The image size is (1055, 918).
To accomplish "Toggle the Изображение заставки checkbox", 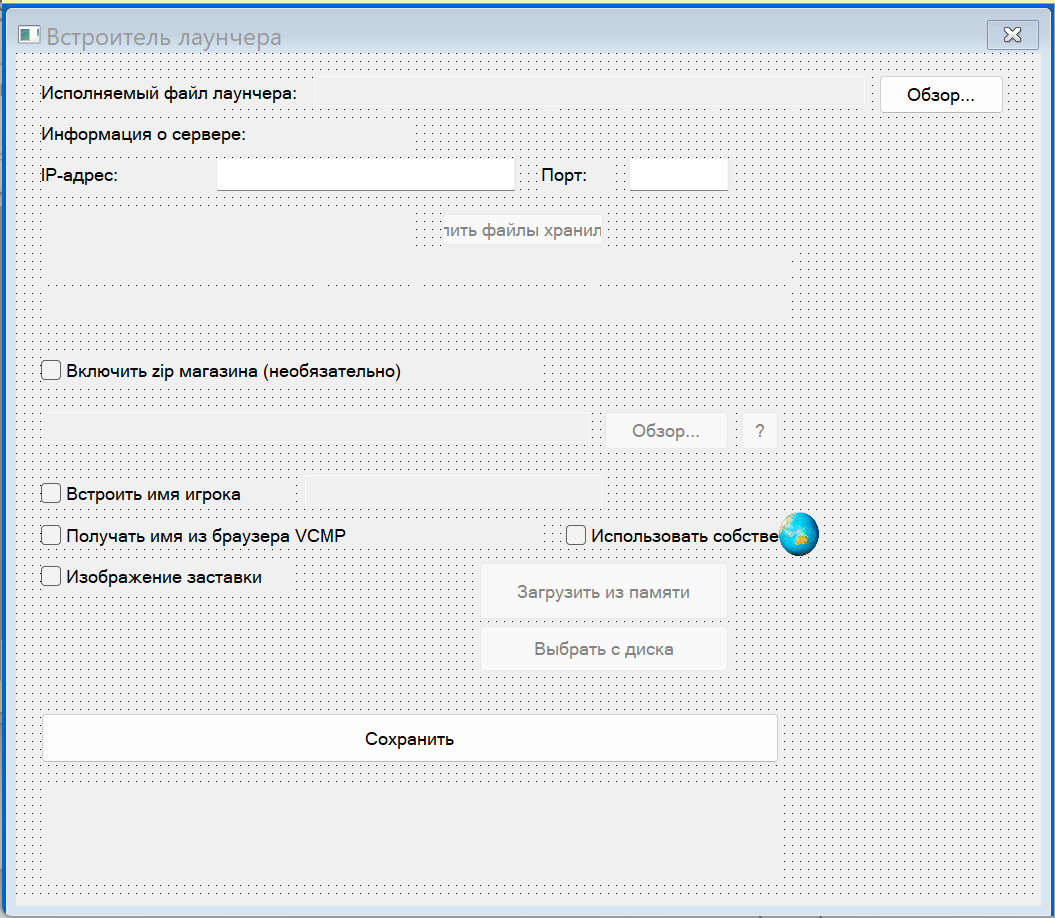I will [50, 575].
